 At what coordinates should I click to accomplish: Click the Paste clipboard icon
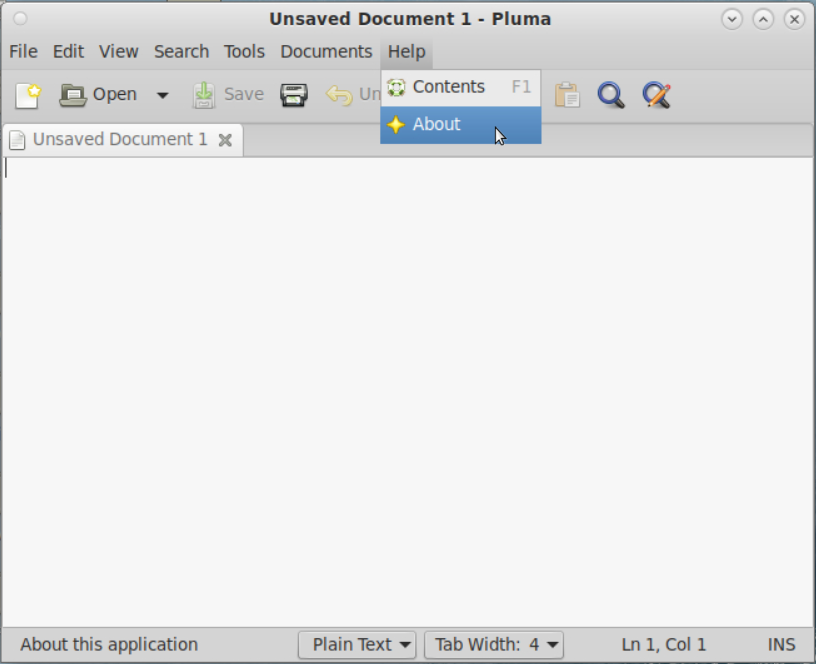click(x=567, y=94)
